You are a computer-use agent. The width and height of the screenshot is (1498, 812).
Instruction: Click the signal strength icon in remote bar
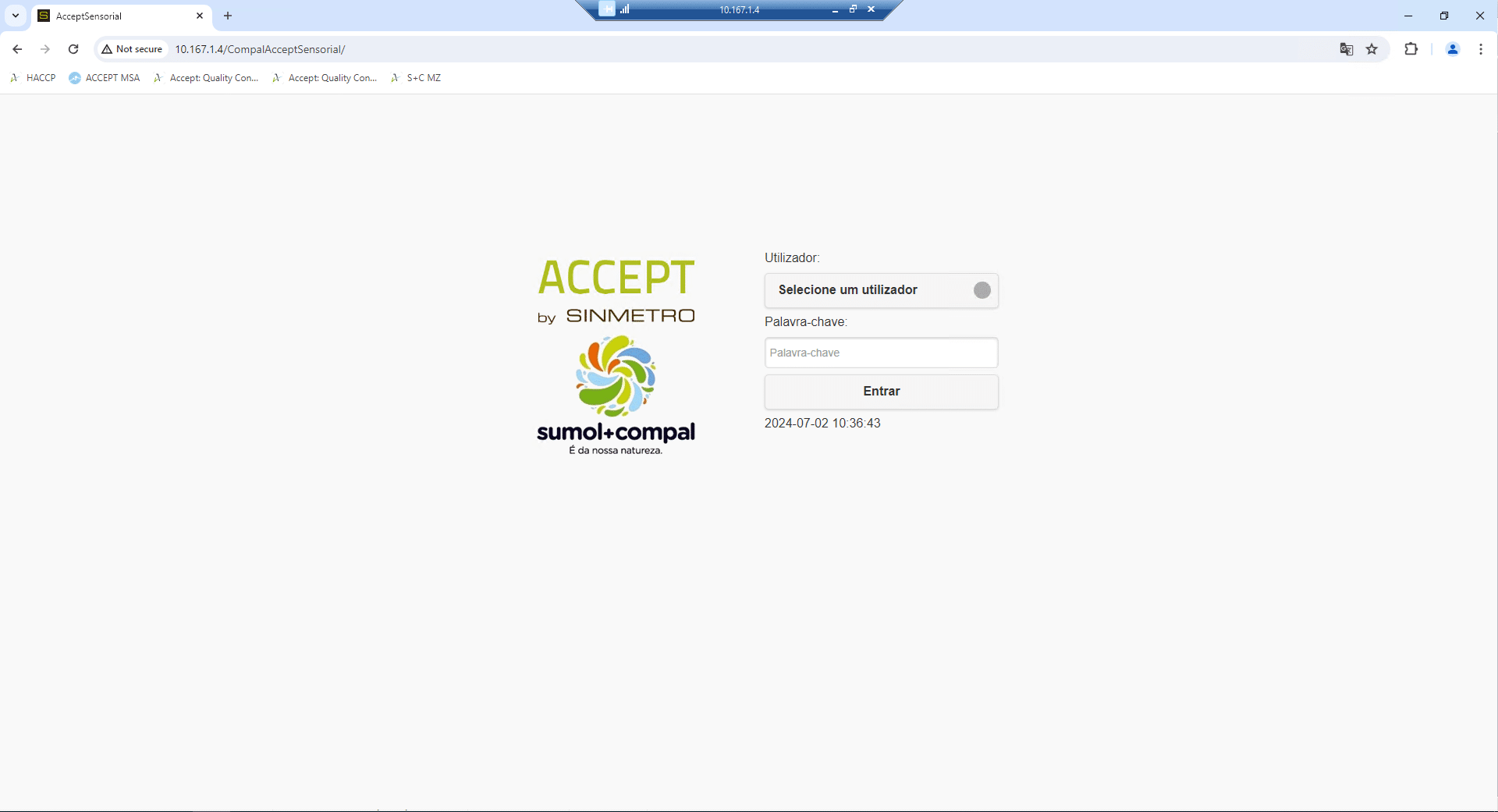[x=625, y=9]
